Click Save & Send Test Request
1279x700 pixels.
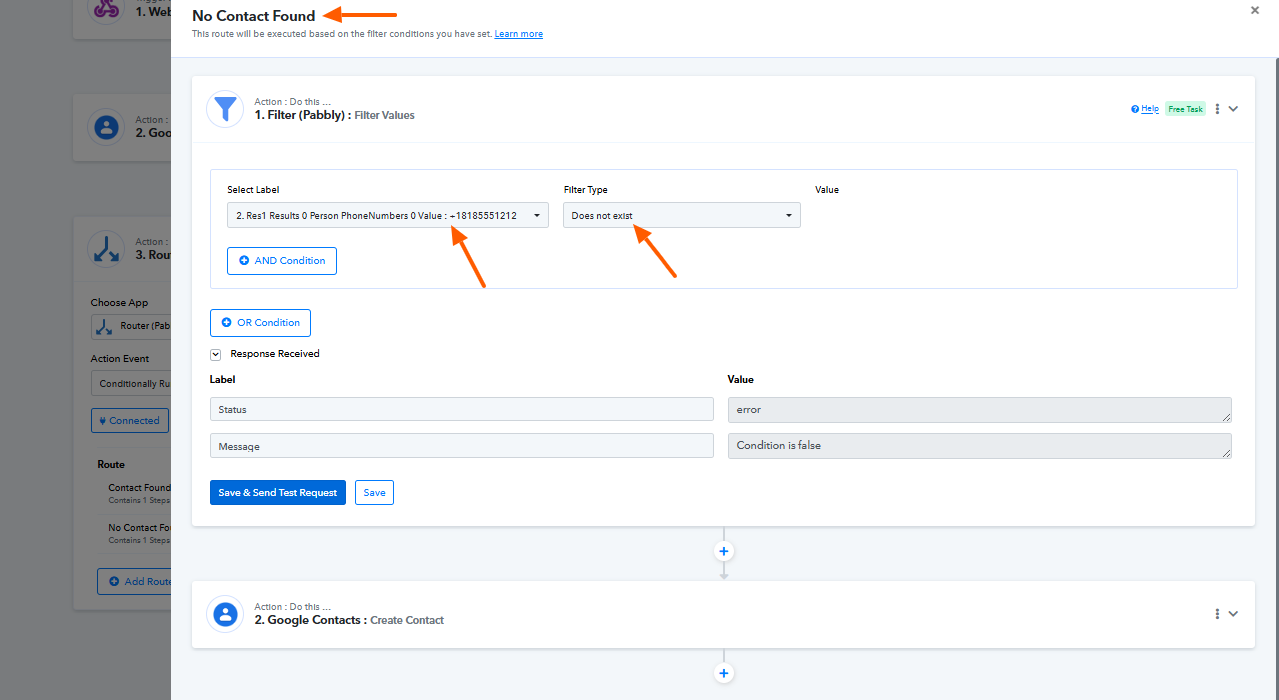pyautogui.click(x=277, y=492)
